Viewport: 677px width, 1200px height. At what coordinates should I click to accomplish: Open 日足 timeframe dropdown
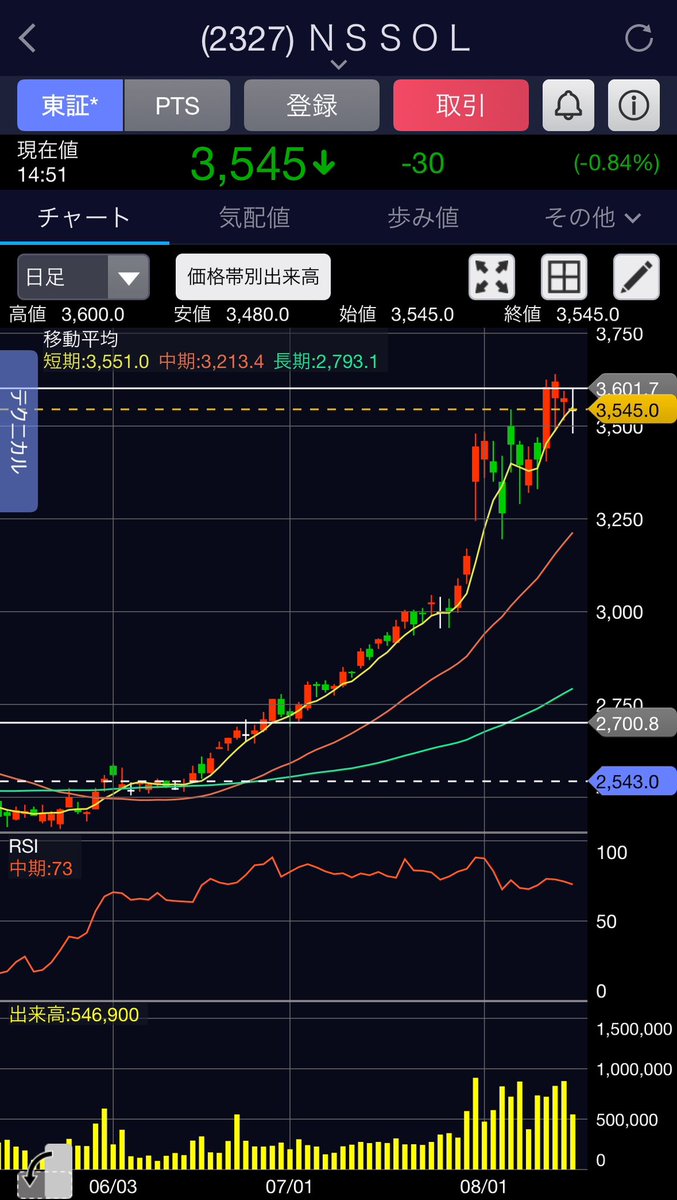coord(83,277)
